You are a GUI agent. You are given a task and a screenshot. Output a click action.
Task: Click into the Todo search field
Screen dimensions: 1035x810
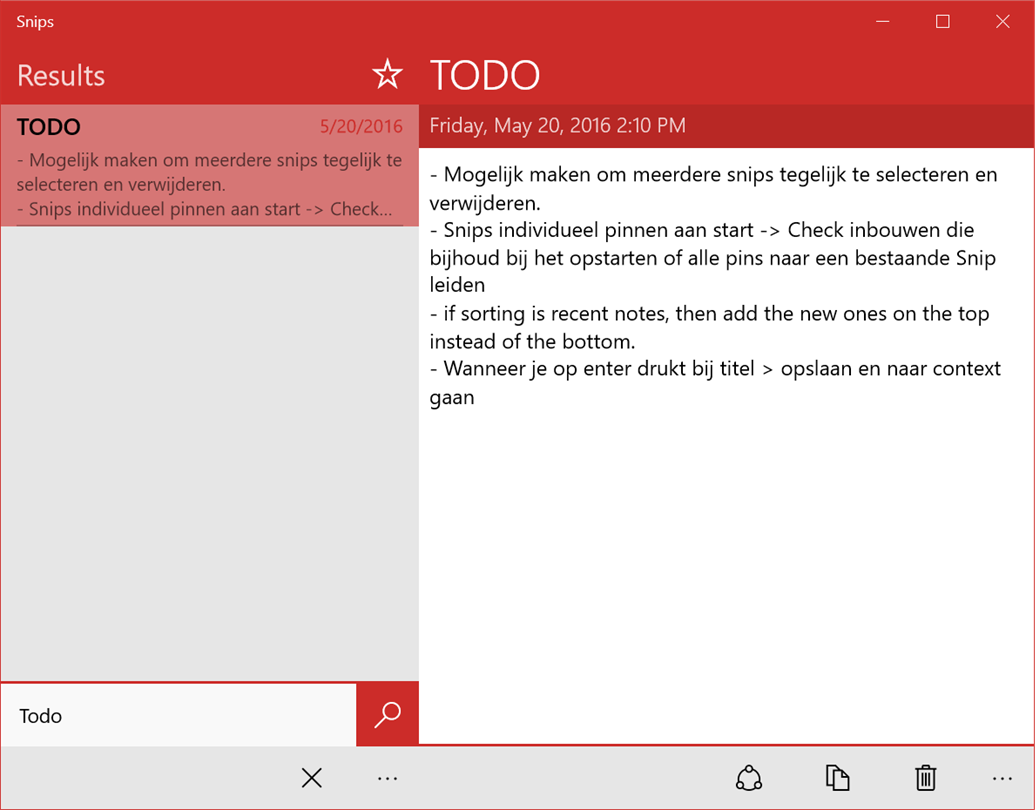tap(178, 716)
